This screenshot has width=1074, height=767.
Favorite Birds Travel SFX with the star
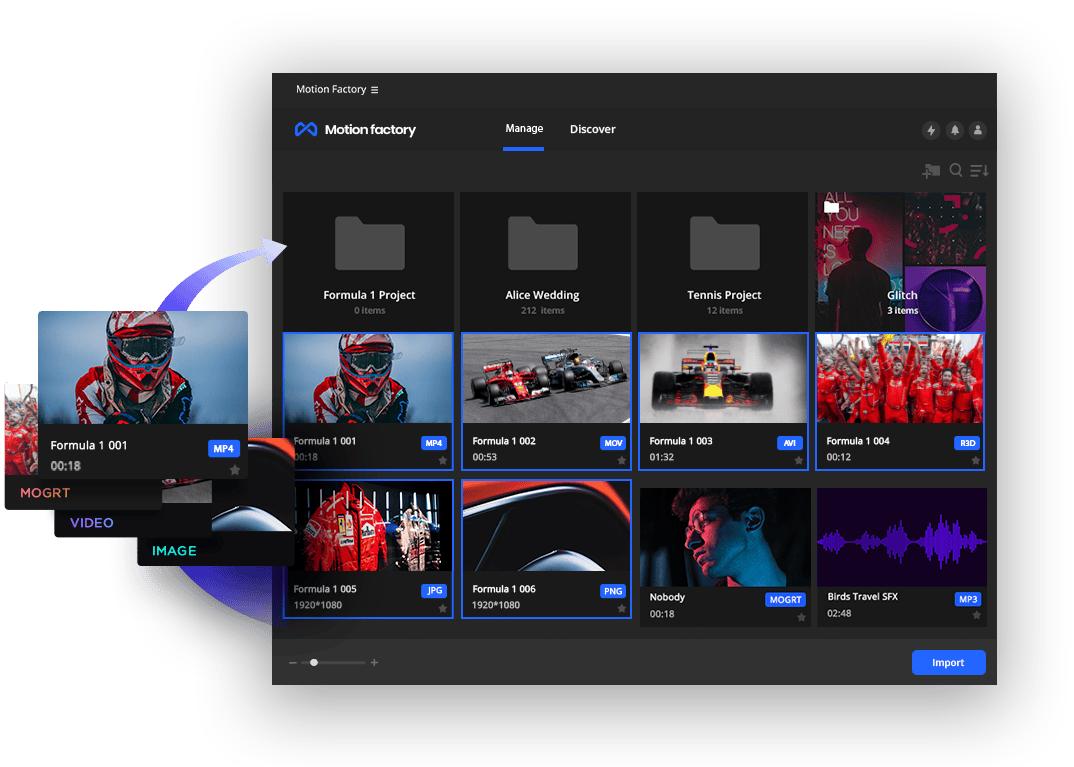(977, 616)
